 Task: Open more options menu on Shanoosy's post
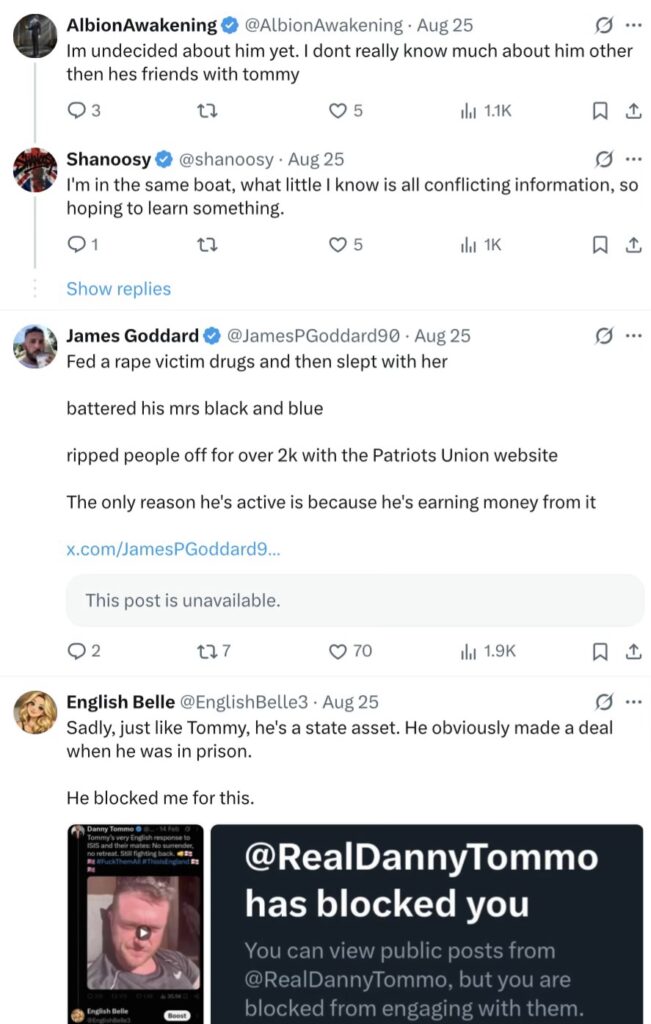(x=633, y=159)
